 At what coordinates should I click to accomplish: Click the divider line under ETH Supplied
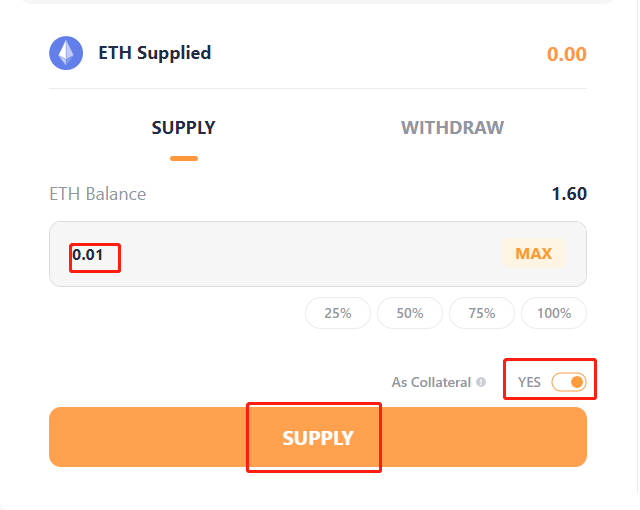click(318, 88)
